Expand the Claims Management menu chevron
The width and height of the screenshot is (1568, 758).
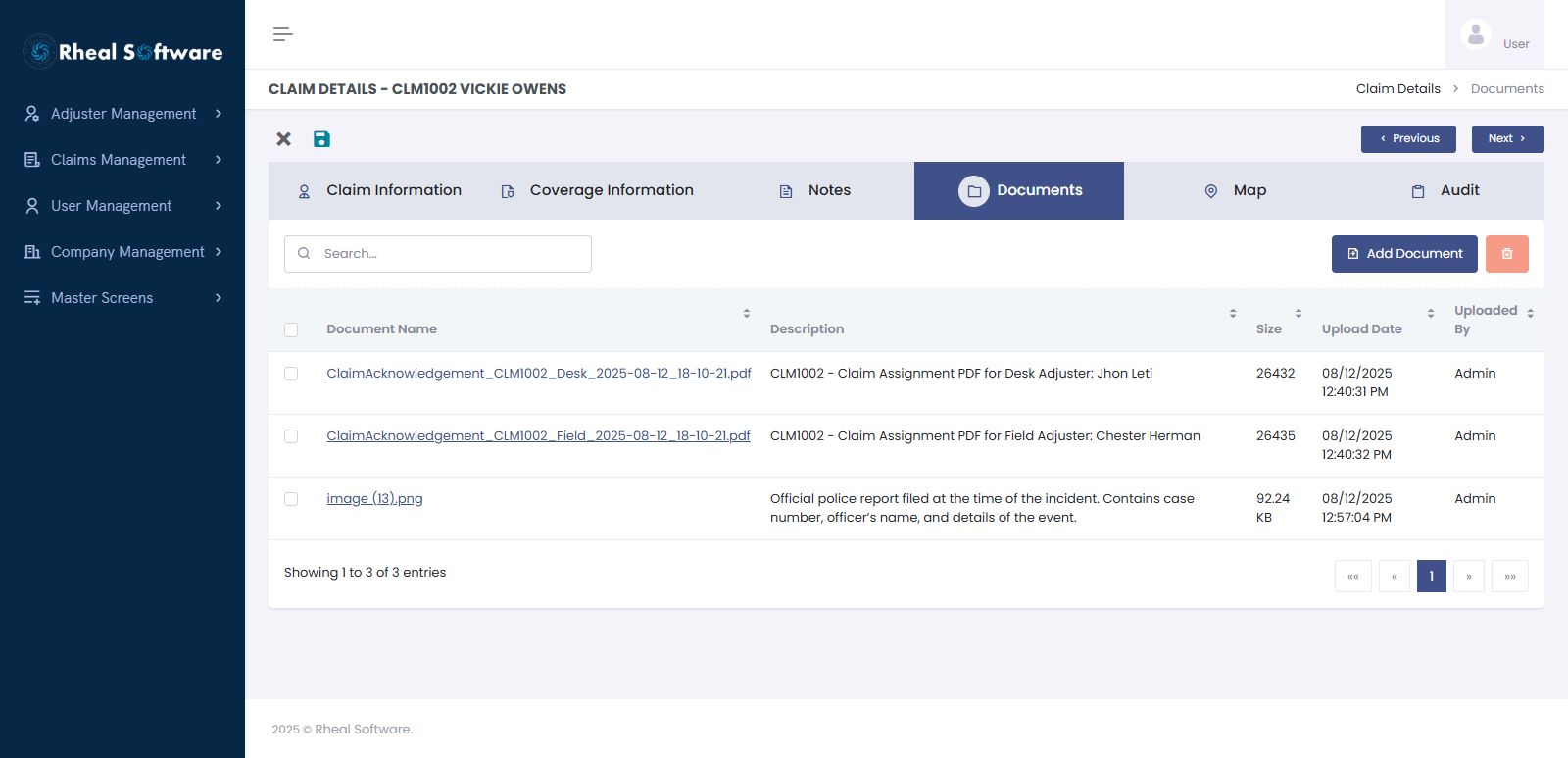pyautogui.click(x=219, y=160)
